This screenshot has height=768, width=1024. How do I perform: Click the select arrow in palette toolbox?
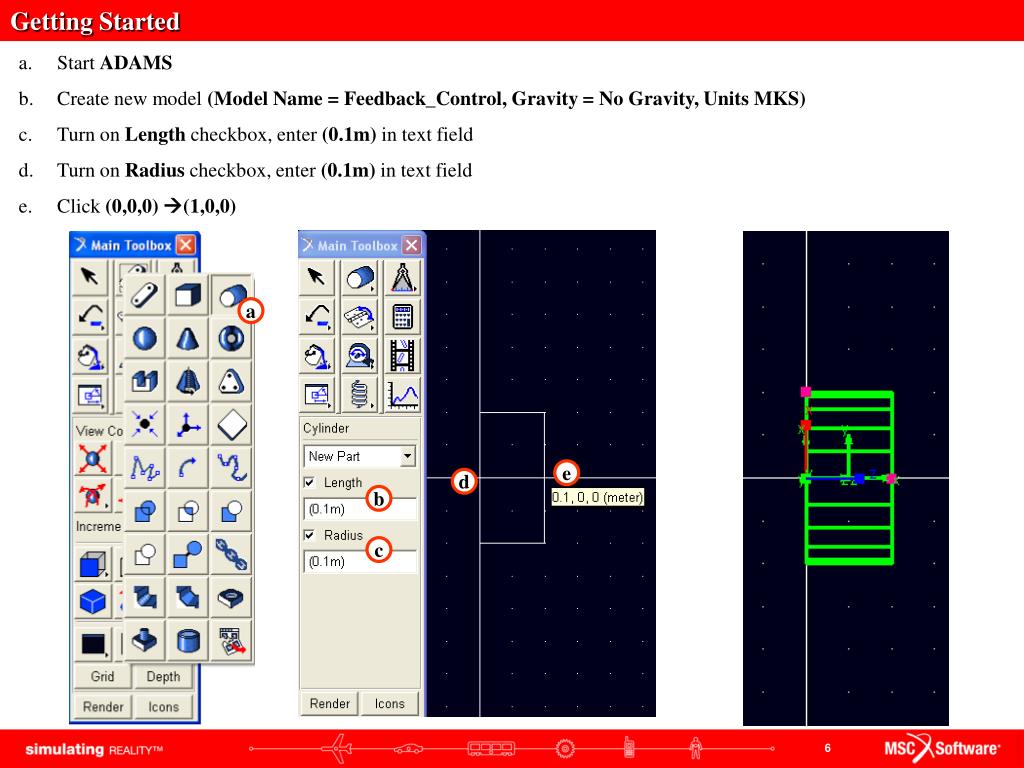pyautogui.click(x=91, y=277)
